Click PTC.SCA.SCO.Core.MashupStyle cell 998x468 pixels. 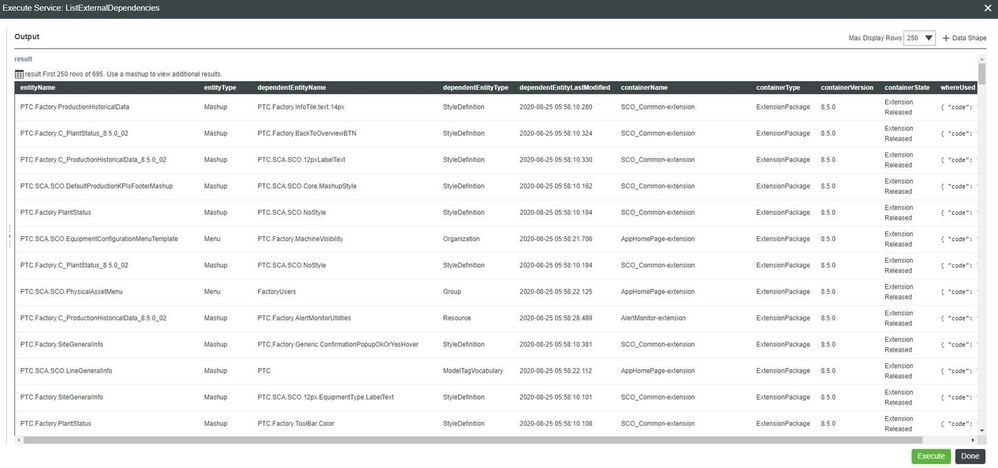coord(307,186)
